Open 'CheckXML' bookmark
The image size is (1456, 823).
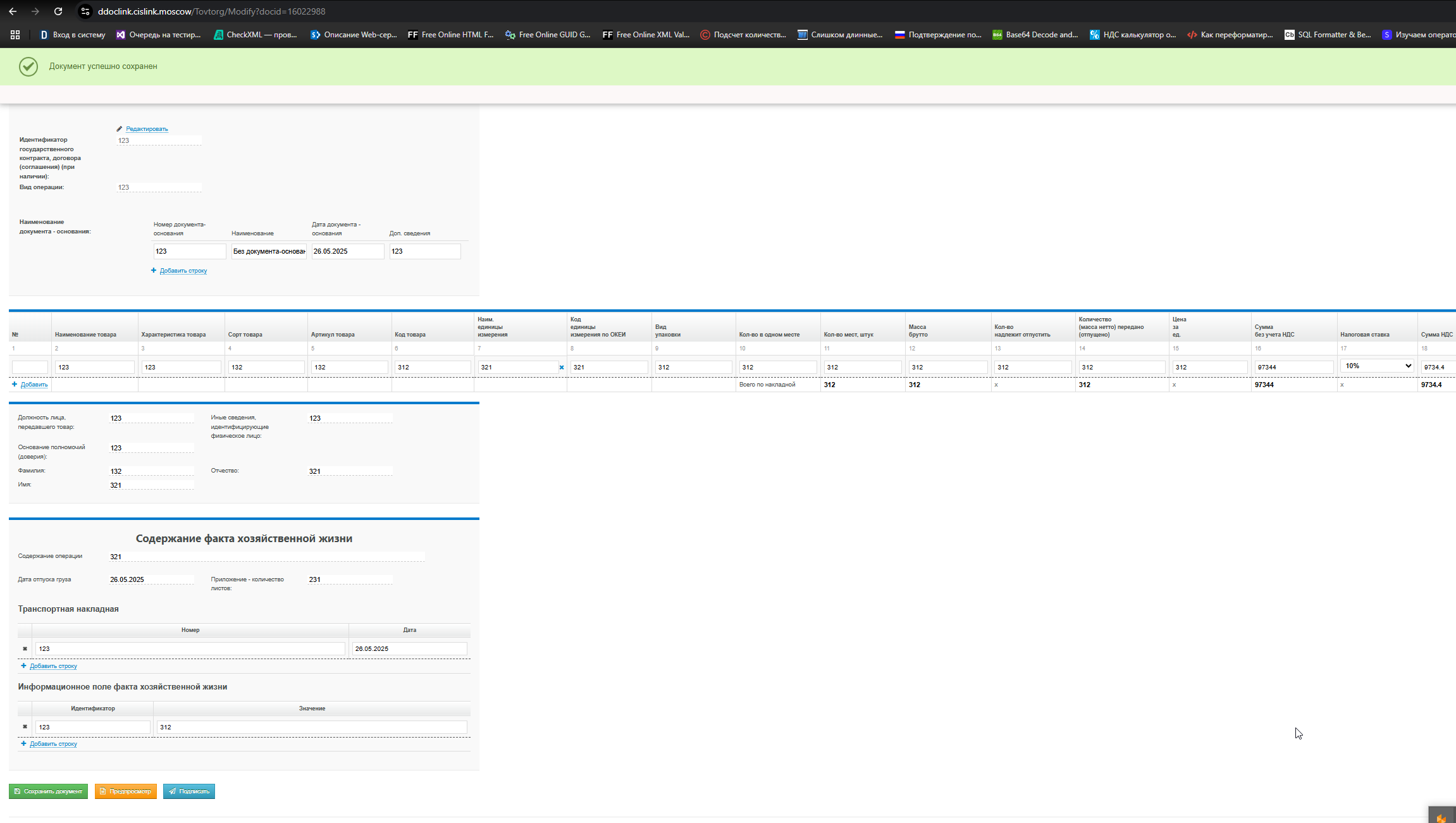pyautogui.click(x=256, y=35)
